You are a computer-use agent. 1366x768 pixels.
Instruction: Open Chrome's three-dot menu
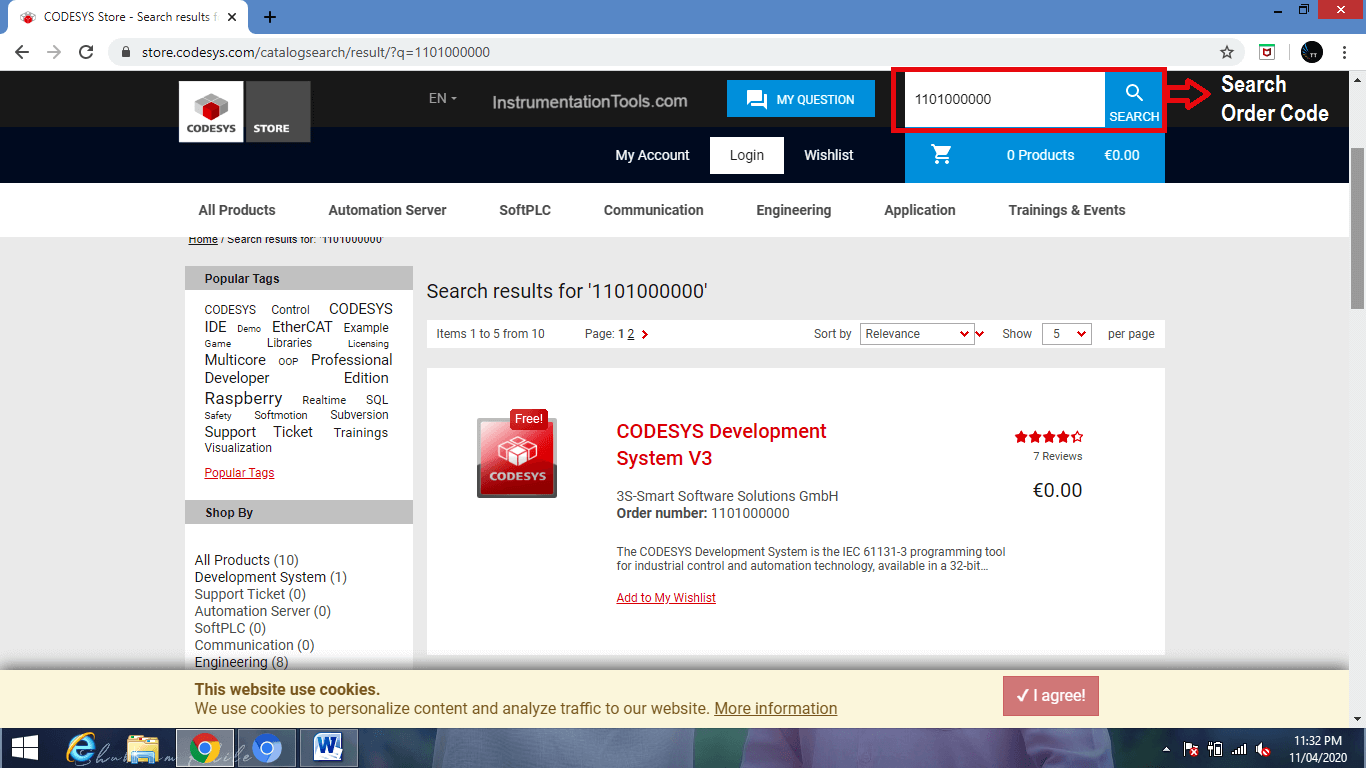pos(1346,52)
